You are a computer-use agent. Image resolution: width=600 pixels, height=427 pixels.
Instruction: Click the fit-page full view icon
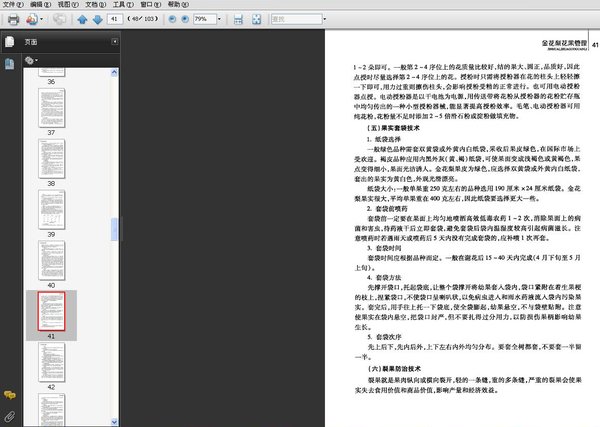[256, 19]
